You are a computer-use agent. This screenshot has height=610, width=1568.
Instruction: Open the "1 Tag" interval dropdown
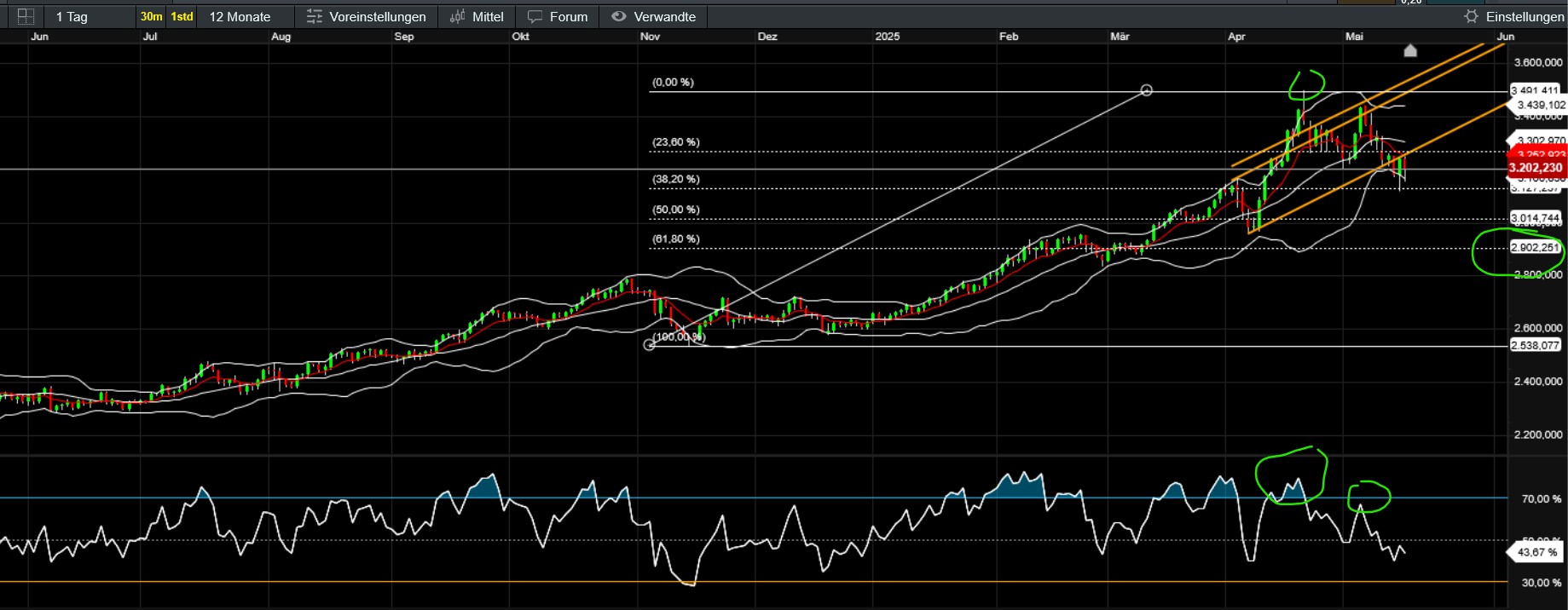click(x=72, y=16)
